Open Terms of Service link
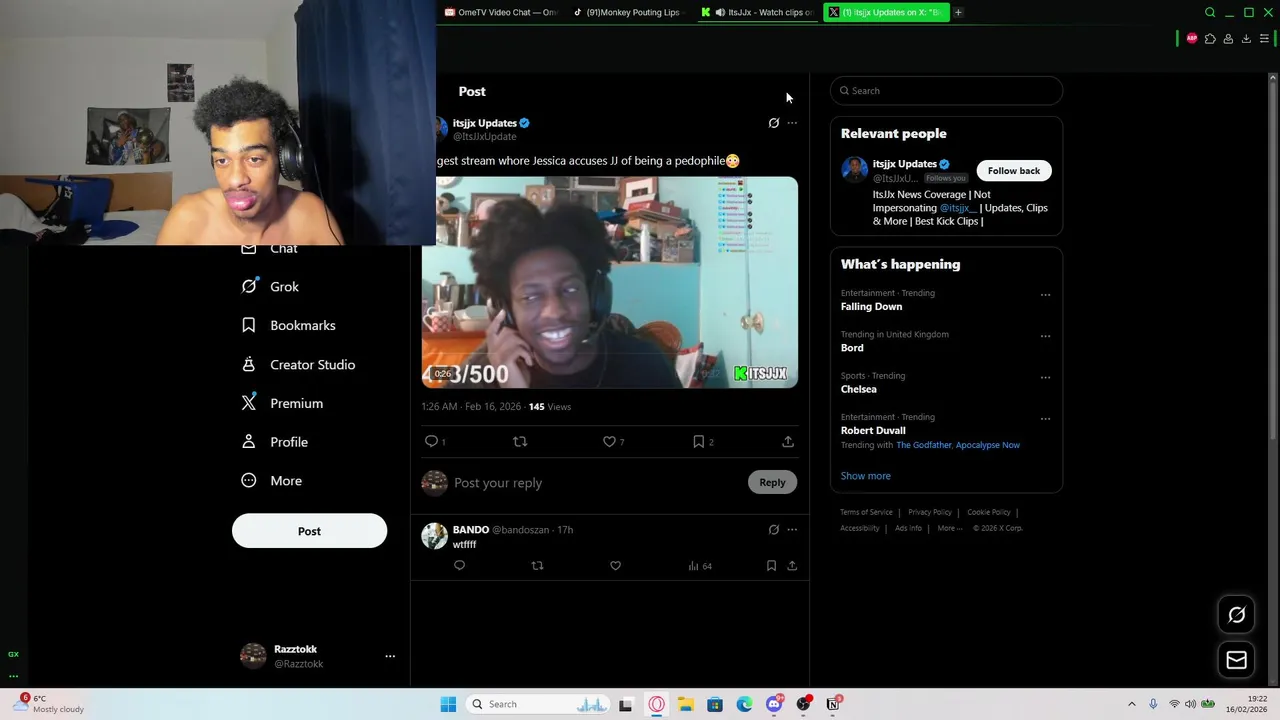This screenshot has height=720, width=1280. click(866, 512)
